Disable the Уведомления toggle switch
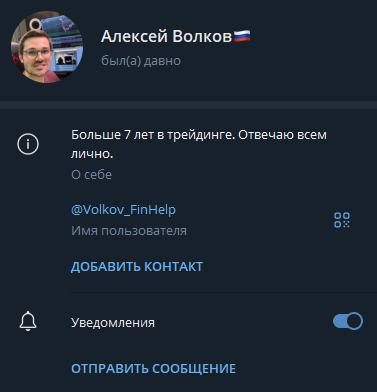This screenshot has height=392, width=377. click(348, 321)
